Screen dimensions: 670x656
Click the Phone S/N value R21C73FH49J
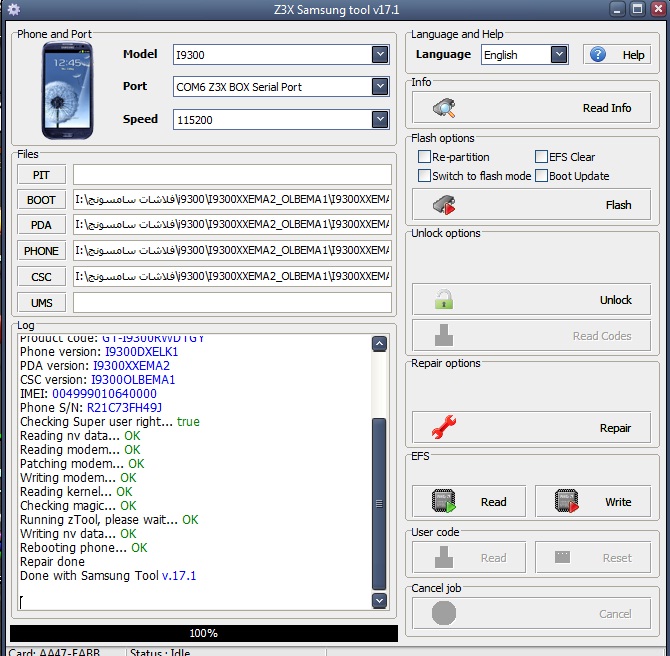click(x=124, y=408)
